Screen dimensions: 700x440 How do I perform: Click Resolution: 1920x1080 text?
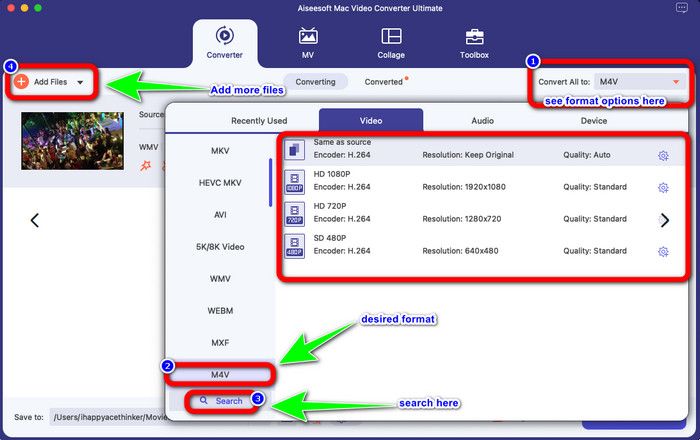(x=464, y=187)
